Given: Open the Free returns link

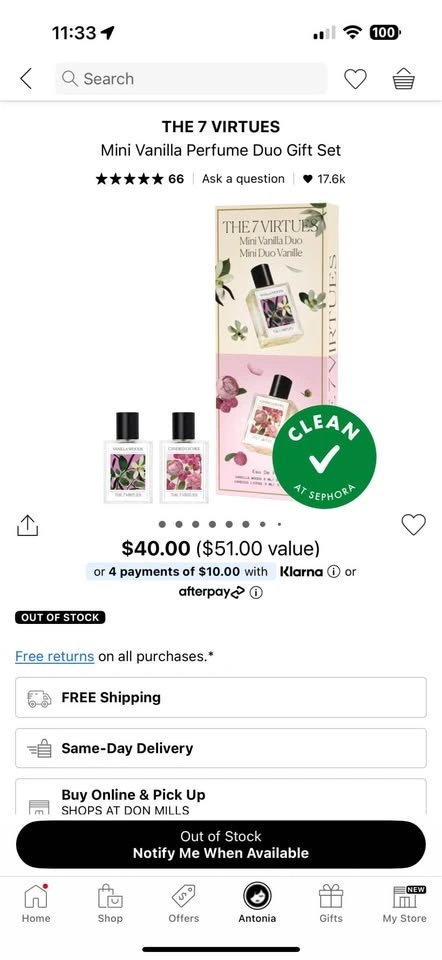Looking at the screenshot, I should pos(54,656).
